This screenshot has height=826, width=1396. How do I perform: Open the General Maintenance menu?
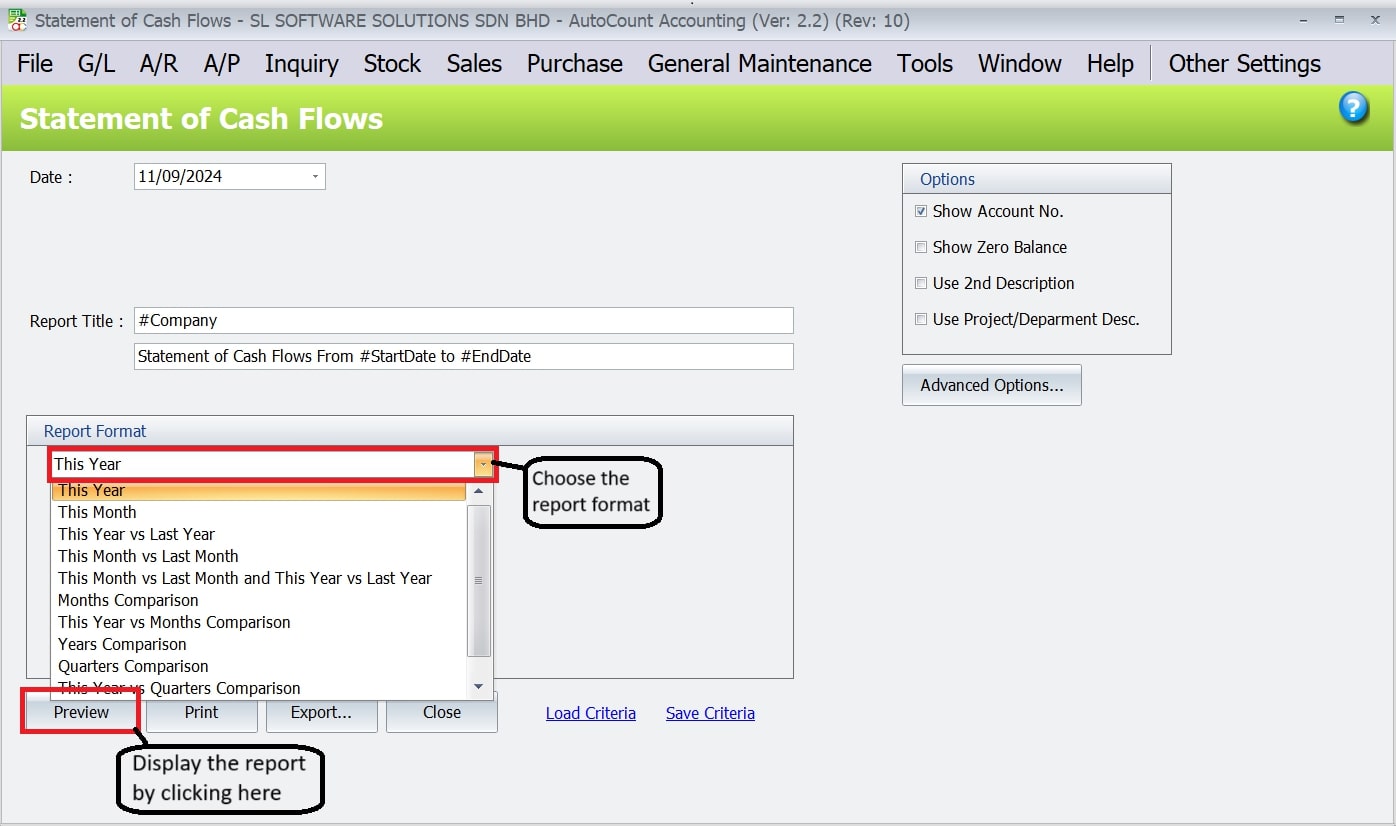tap(759, 63)
